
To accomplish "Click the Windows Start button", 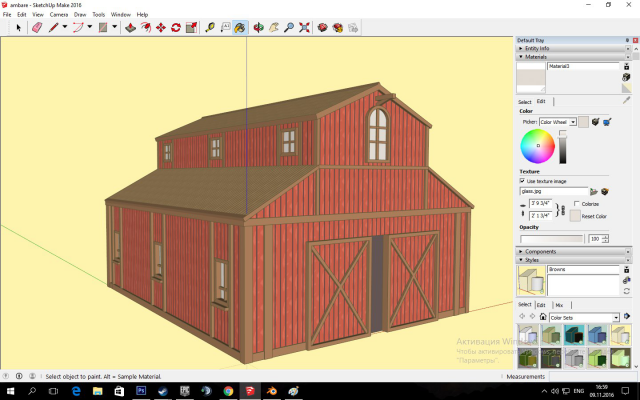I will [10, 391].
